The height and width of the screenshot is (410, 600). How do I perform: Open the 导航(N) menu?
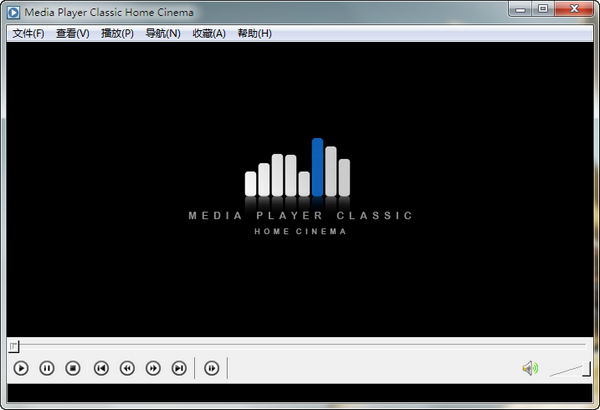[163, 34]
